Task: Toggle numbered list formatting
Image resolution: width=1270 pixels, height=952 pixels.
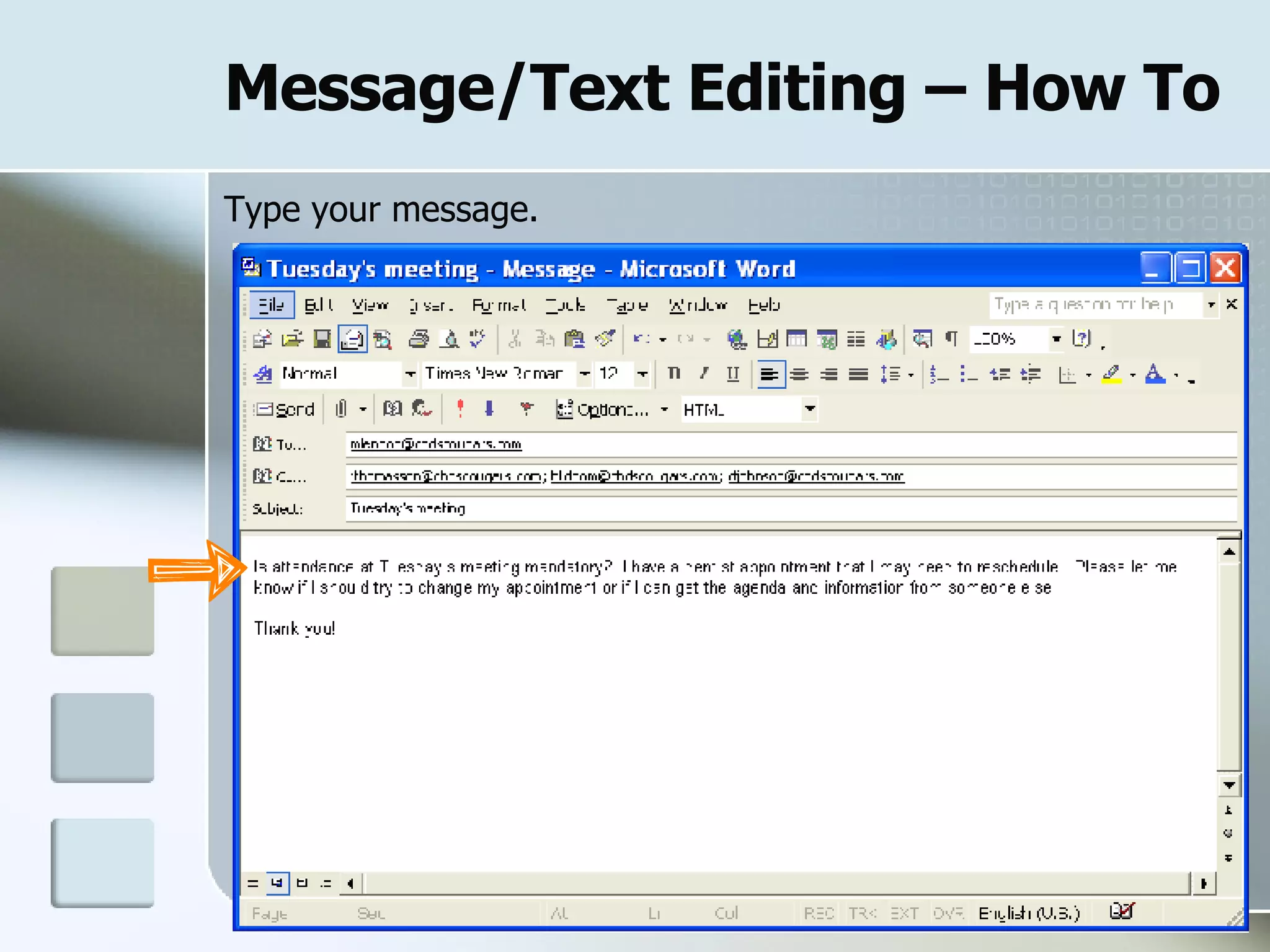Action: pyautogui.click(x=939, y=374)
